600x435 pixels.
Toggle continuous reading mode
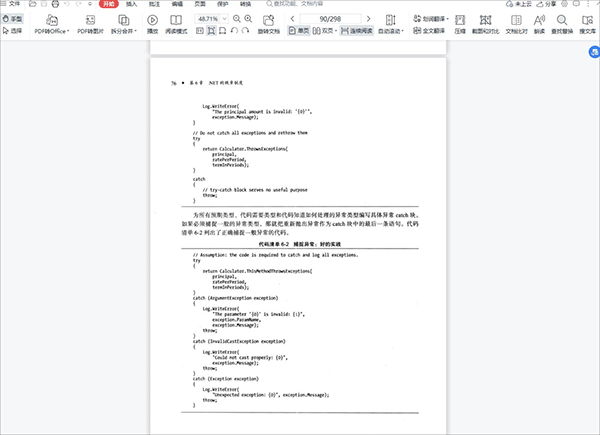point(356,31)
